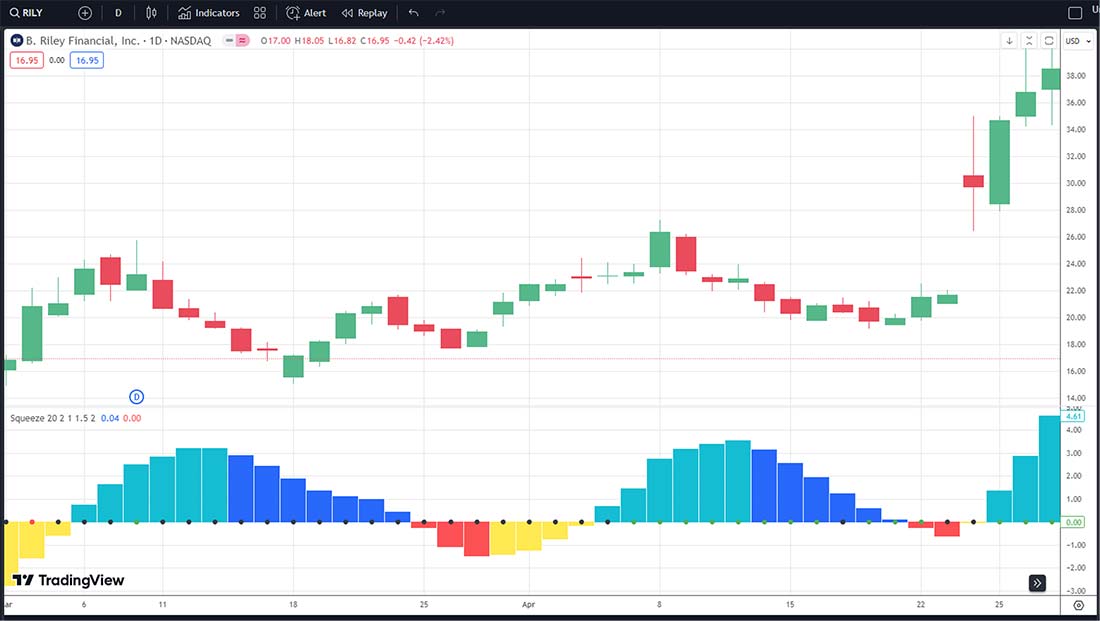Screen dimensions: 1100x621
Task: Click the 18.00 price axis label
Action: pyautogui.click(x=1075, y=345)
